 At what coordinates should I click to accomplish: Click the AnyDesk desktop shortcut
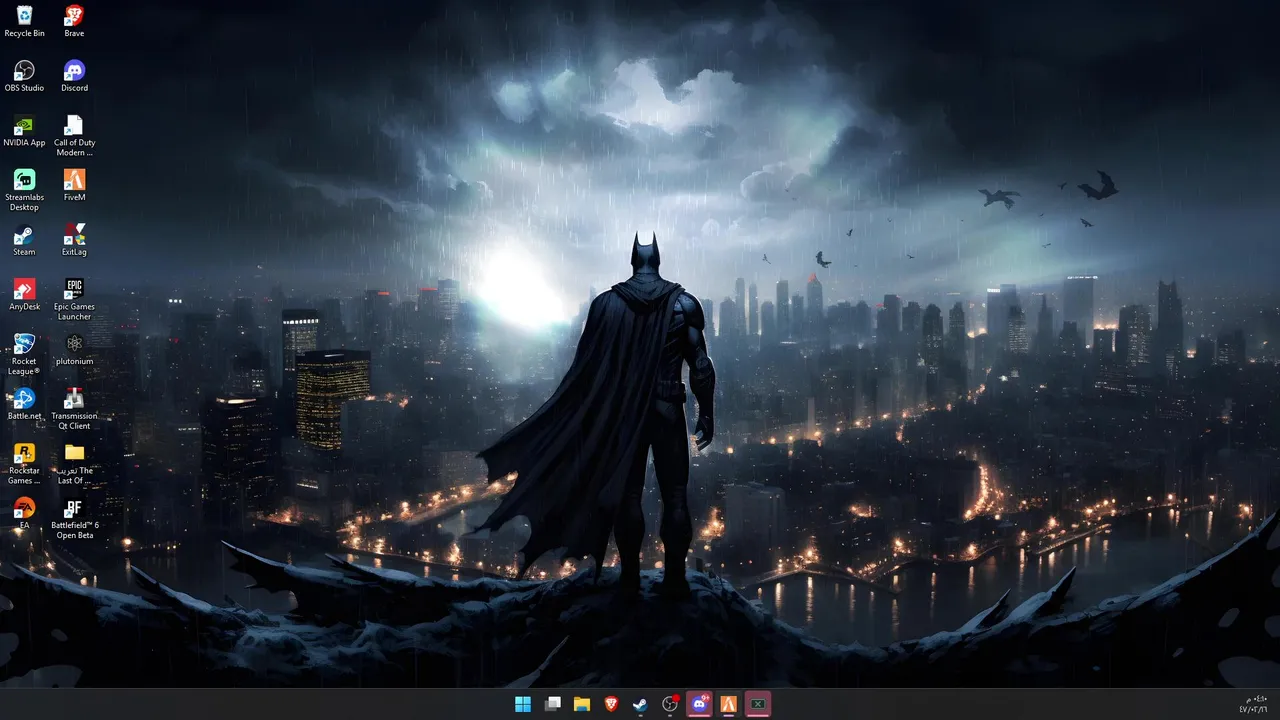pos(24,295)
